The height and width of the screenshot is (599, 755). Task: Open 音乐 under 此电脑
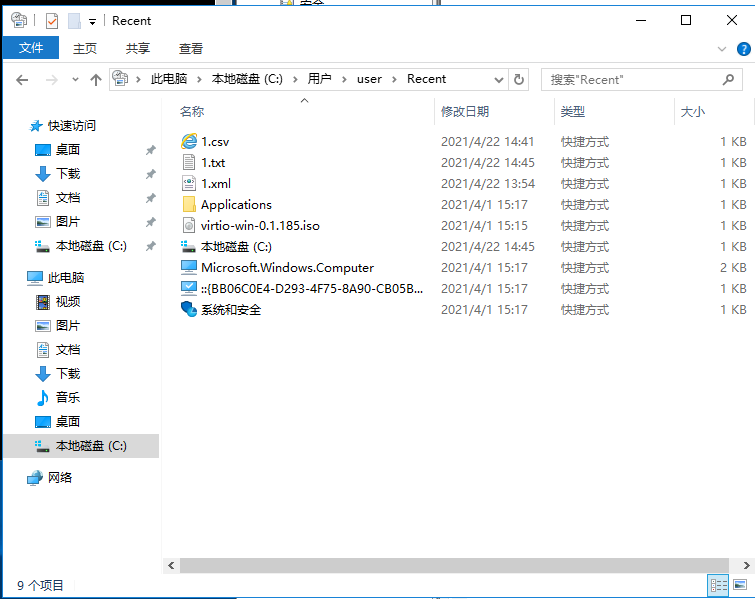[x=67, y=398]
